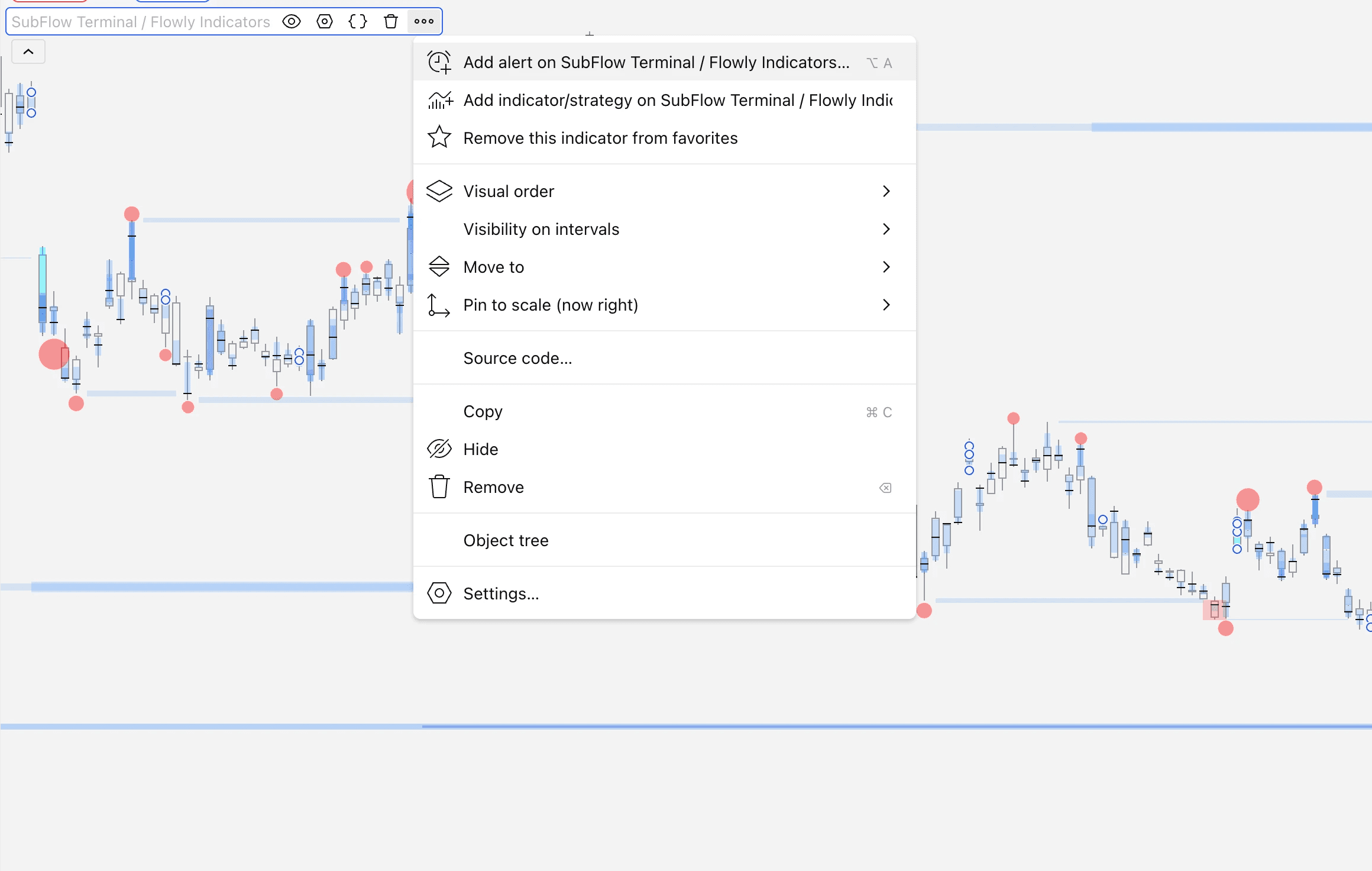Image resolution: width=1372 pixels, height=871 pixels.
Task: Click the SubFlow Terminal indicator title field
Action: point(140,21)
